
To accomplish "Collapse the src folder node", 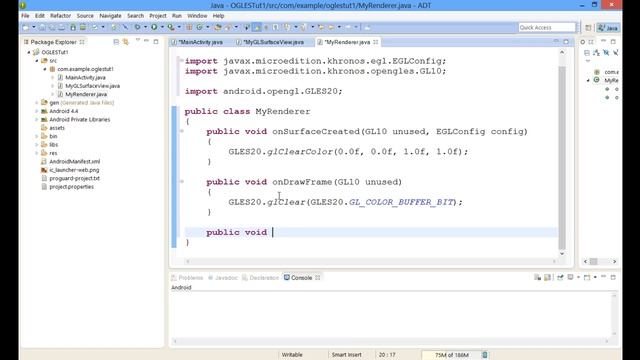I will pos(37,60).
